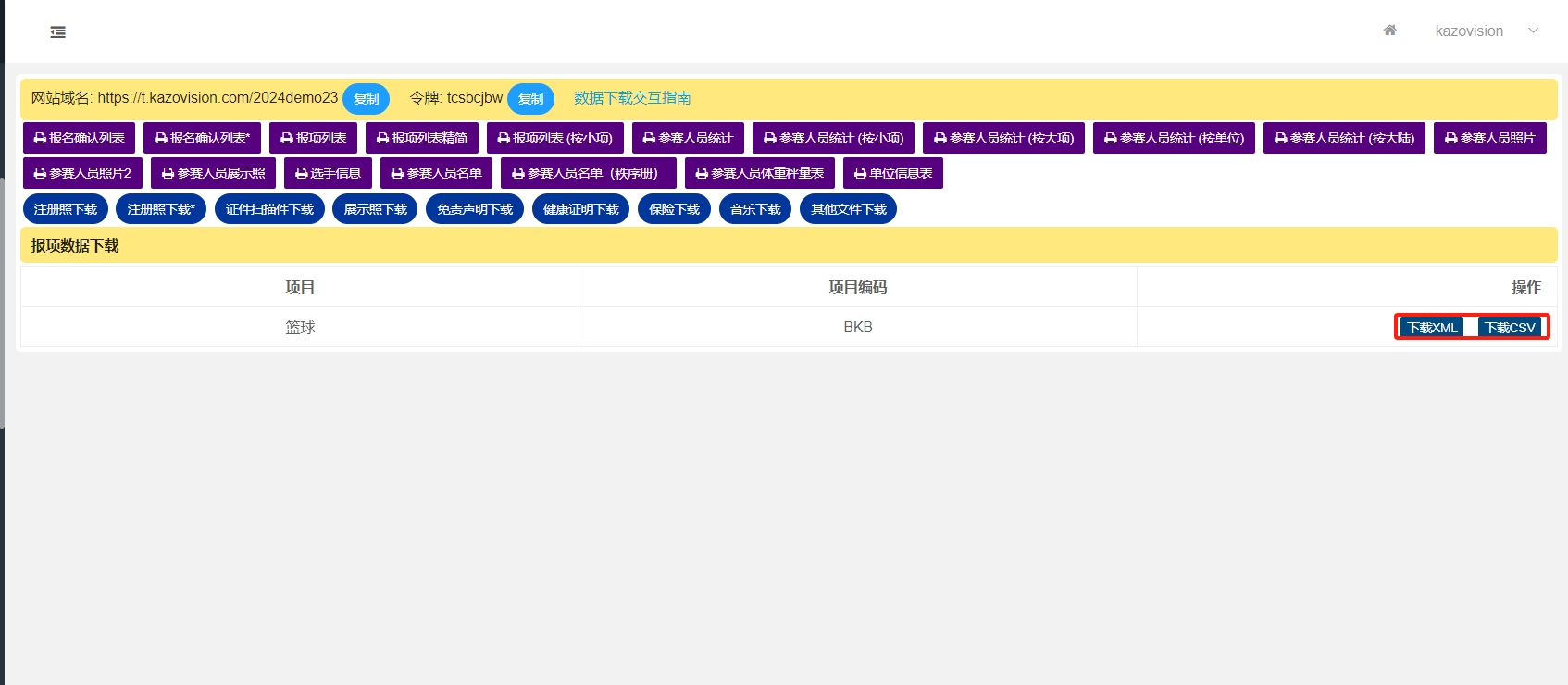Click 其他文件下载 button

(x=848, y=209)
